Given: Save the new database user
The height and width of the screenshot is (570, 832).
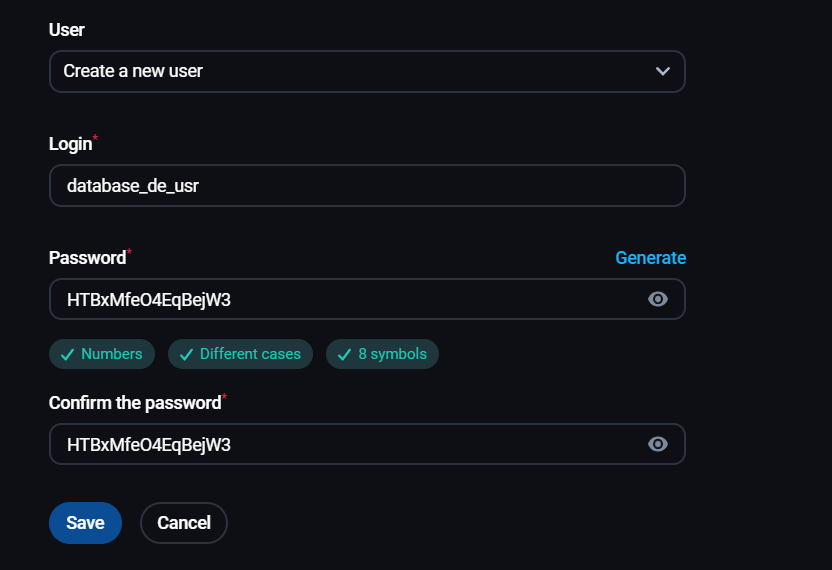Looking at the screenshot, I should [85, 523].
